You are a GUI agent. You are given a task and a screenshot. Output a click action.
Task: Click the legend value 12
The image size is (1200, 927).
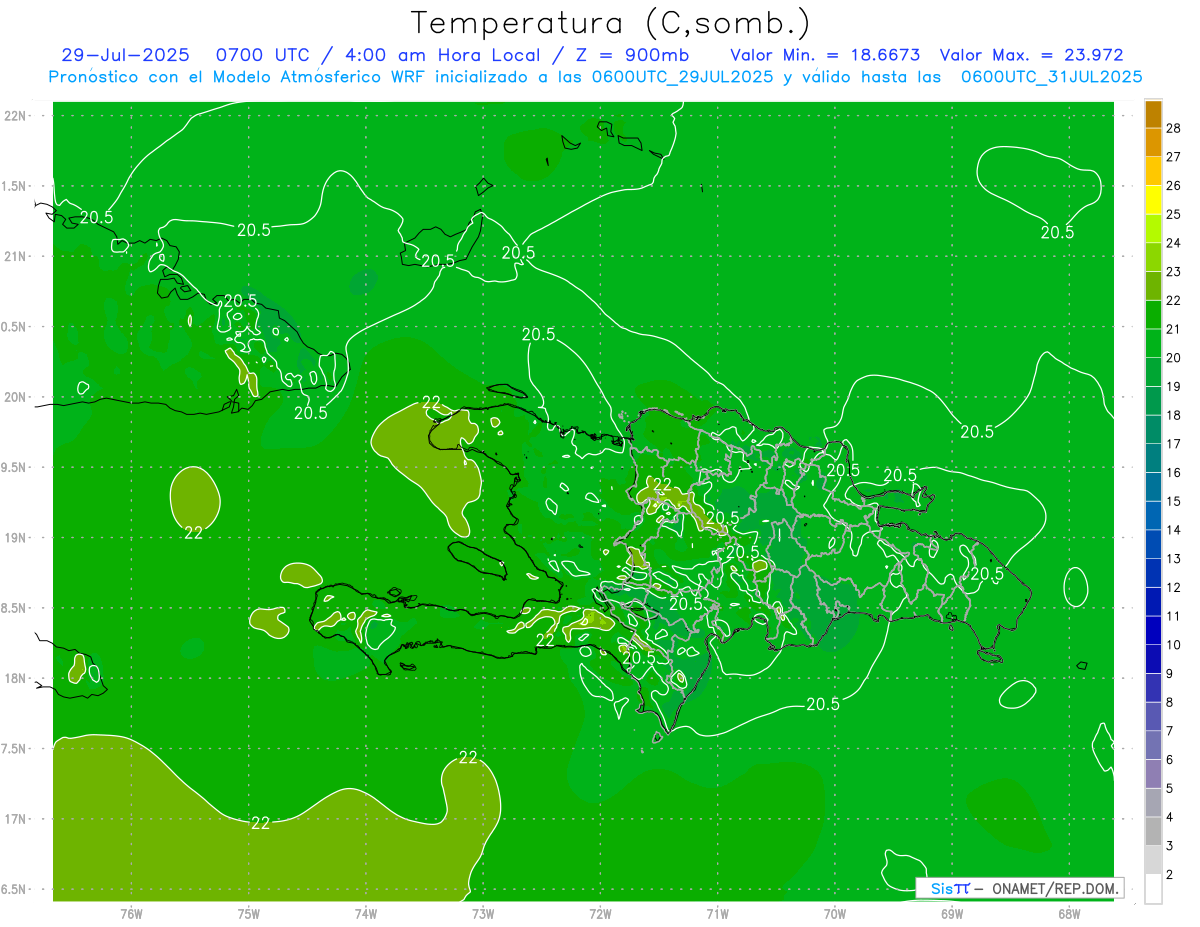click(x=1174, y=588)
